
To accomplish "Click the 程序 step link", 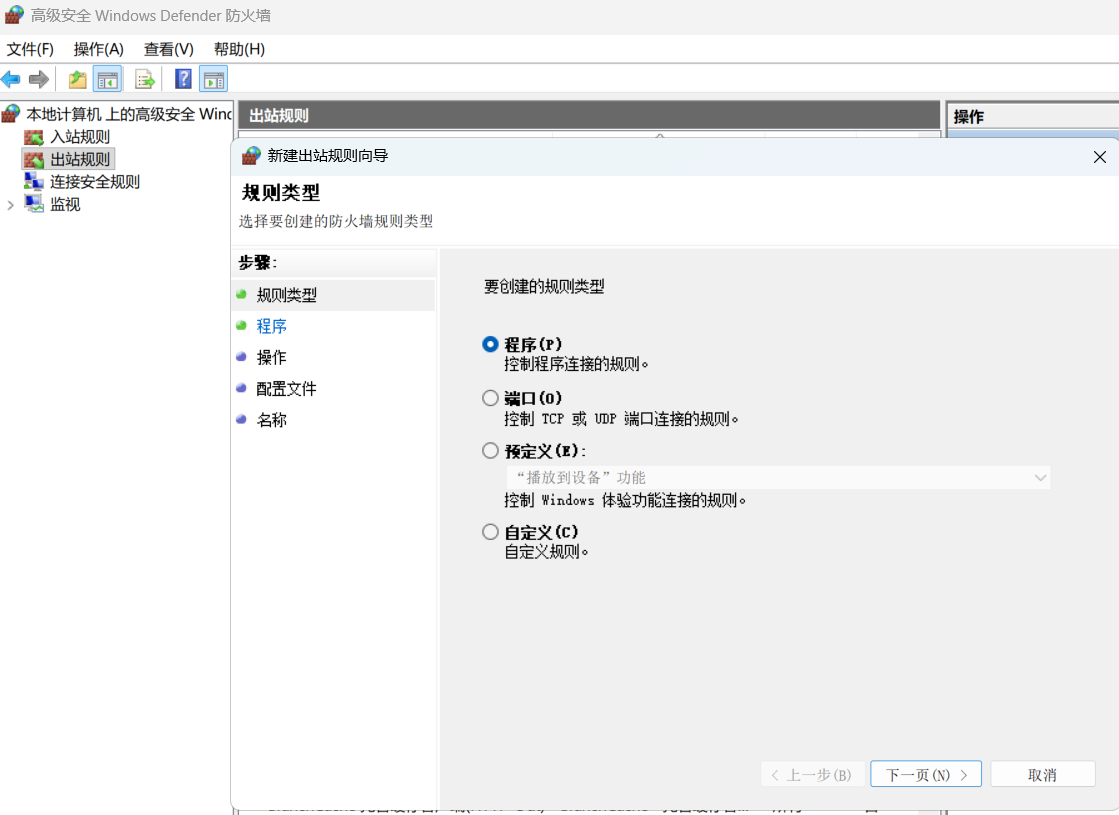I will 271,326.
